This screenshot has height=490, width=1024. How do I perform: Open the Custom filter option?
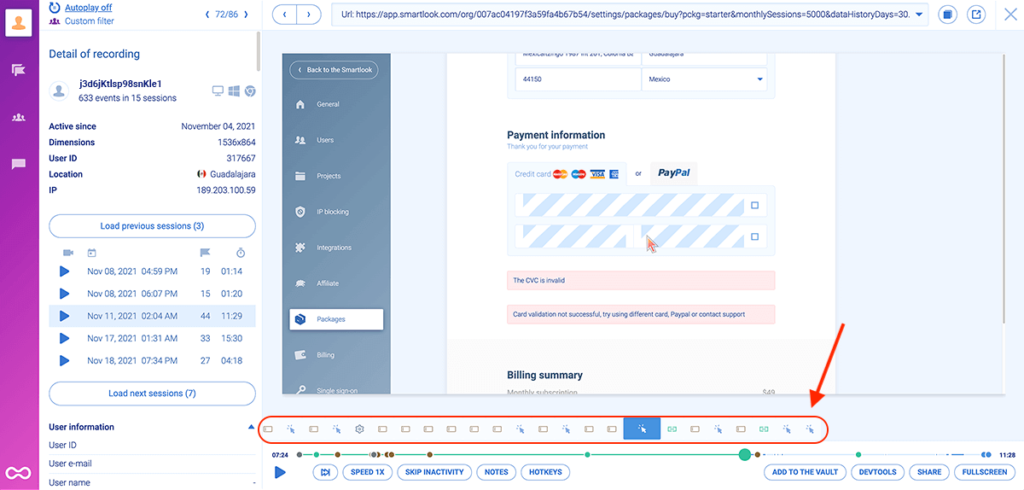click(89, 21)
